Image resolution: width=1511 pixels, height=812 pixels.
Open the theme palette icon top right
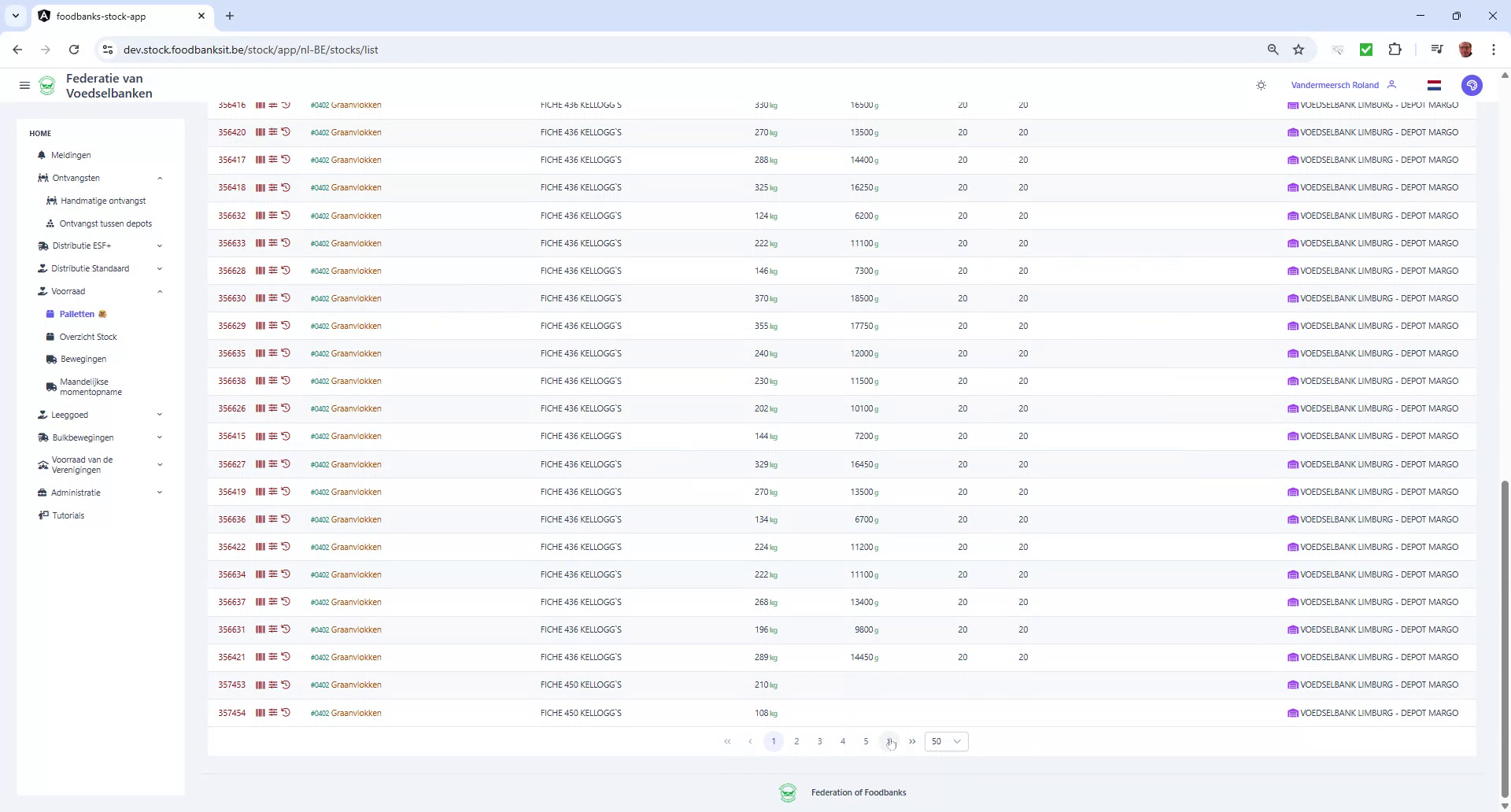click(x=1472, y=85)
